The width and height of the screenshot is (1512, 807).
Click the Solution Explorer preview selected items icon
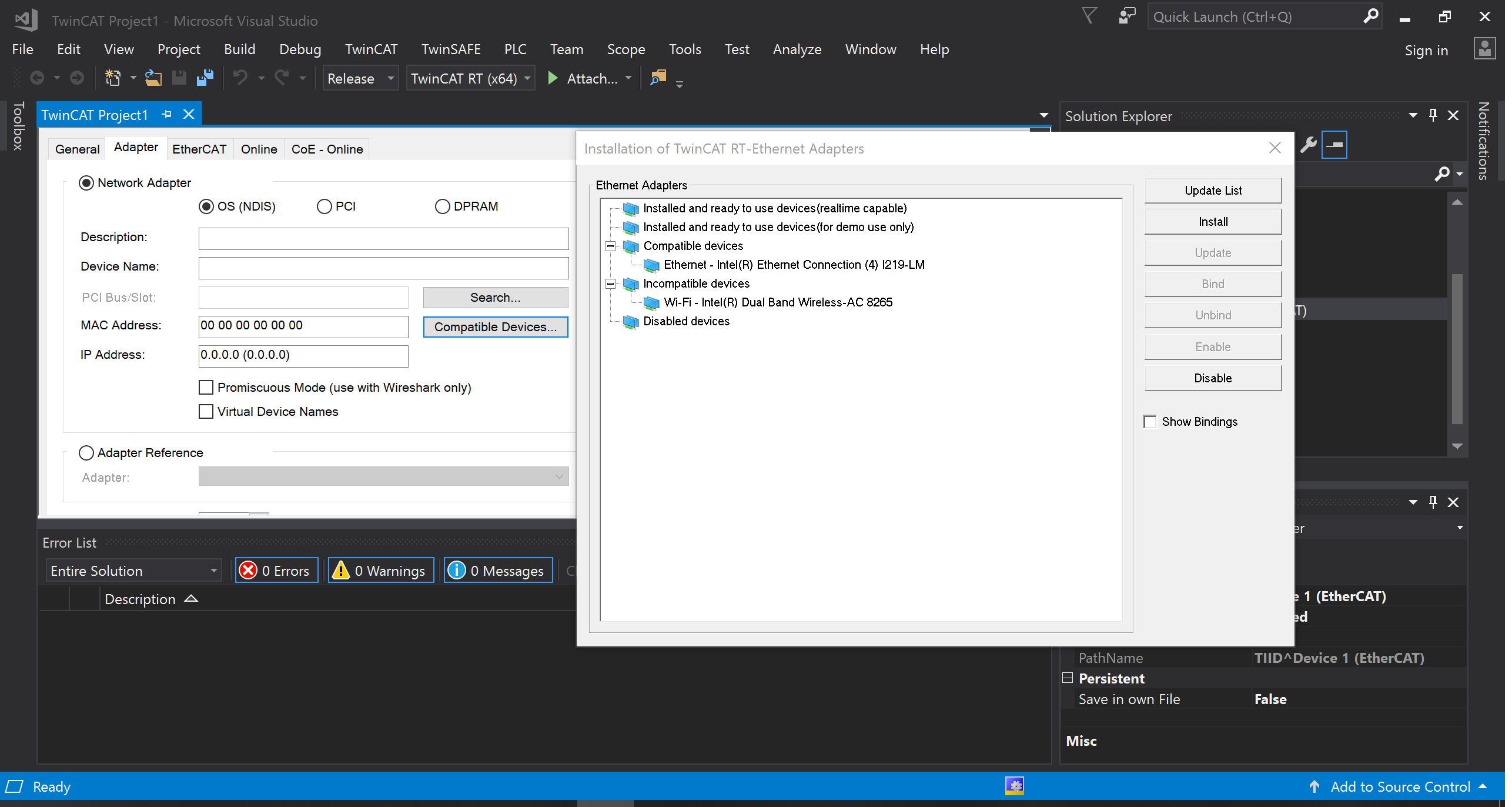click(x=1334, y=145)
